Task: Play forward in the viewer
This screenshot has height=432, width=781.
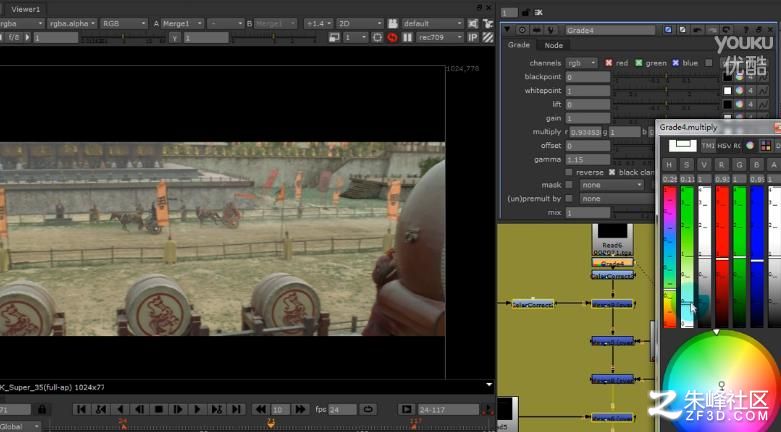Action: (x=197, y=409)
